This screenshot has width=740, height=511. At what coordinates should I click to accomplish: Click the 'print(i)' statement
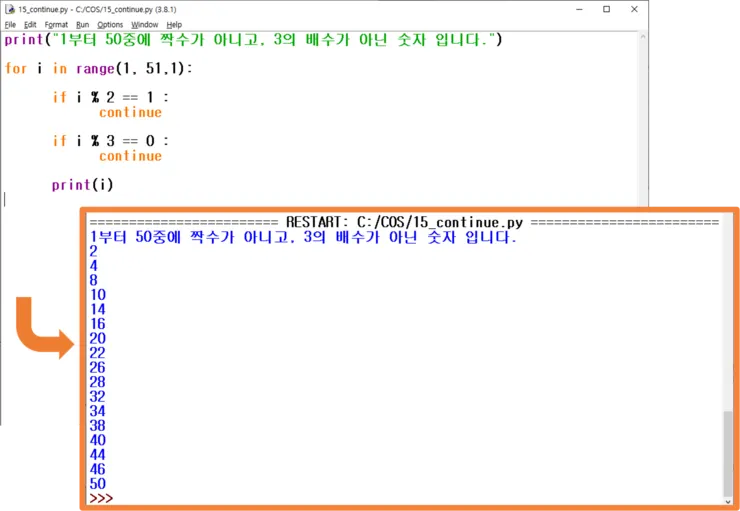(83, 185)
